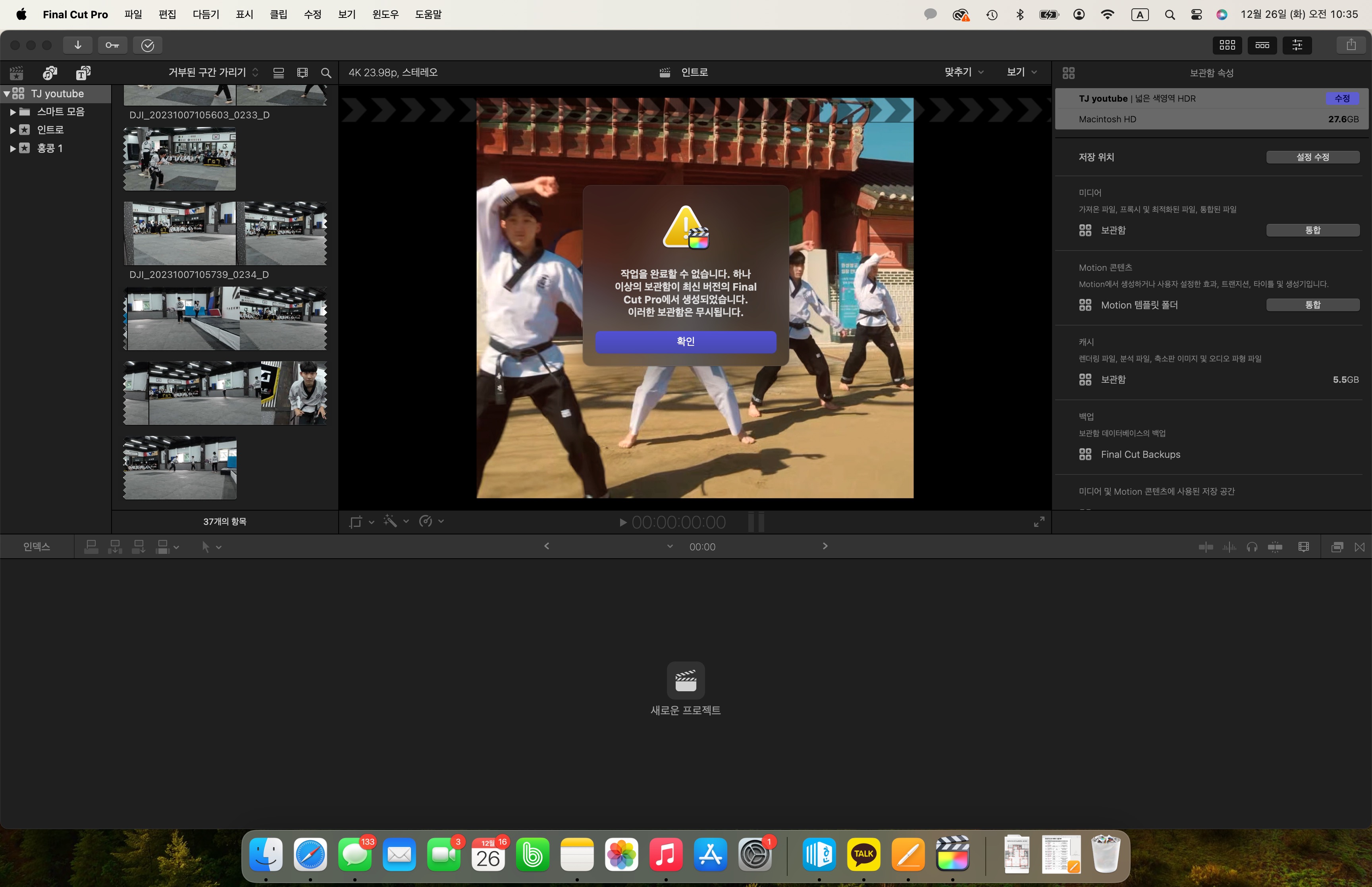Open the titles and generators sidebar
Image resolution: width=1372 pixels, height=887 pixels.
coord(83,73)
